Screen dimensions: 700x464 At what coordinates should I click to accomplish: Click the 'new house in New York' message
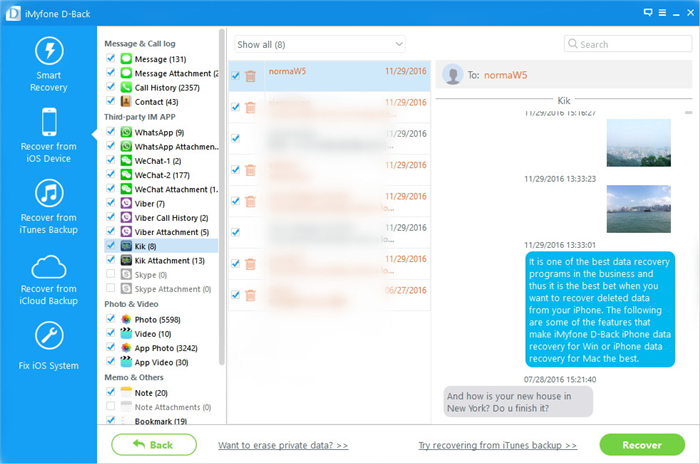coord(518,402)
